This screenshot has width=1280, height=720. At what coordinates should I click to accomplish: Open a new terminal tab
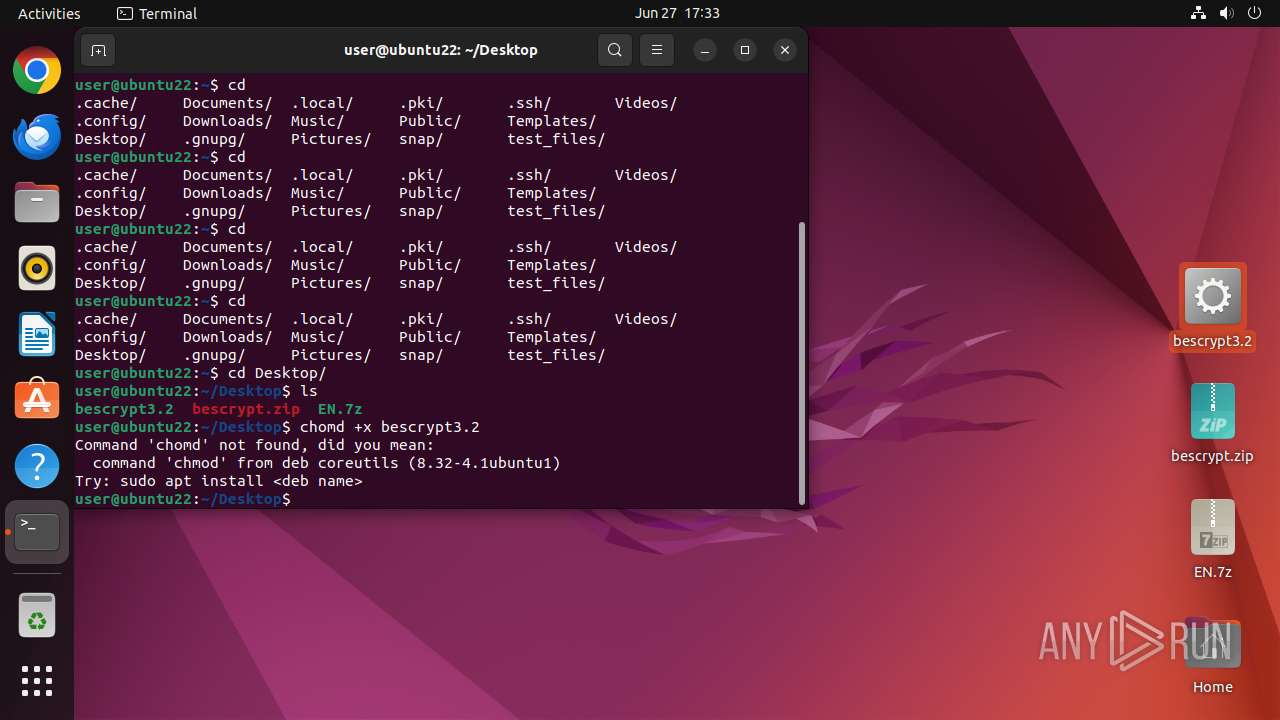(98, 50)
